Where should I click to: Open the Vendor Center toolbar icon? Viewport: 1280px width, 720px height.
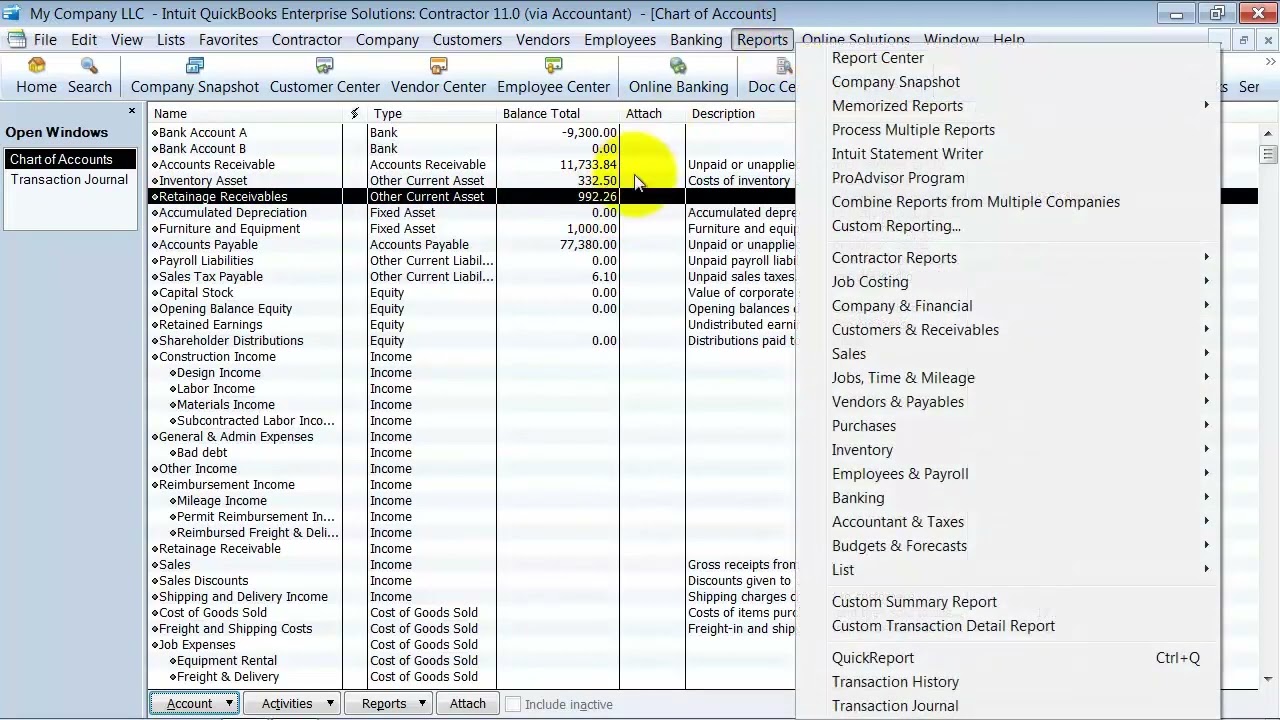click(438, 76)
